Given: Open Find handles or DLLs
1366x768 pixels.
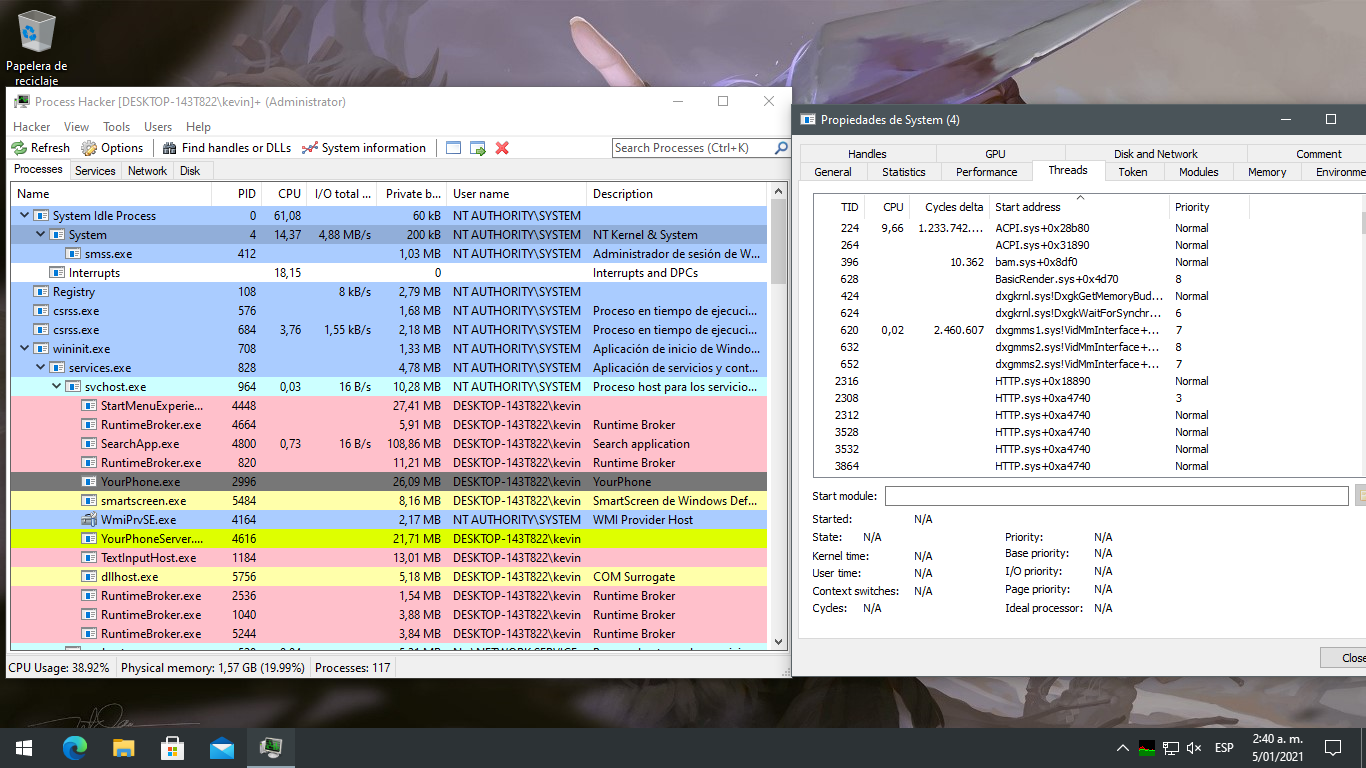Looking at the screenshot, I should click(226, 148).
